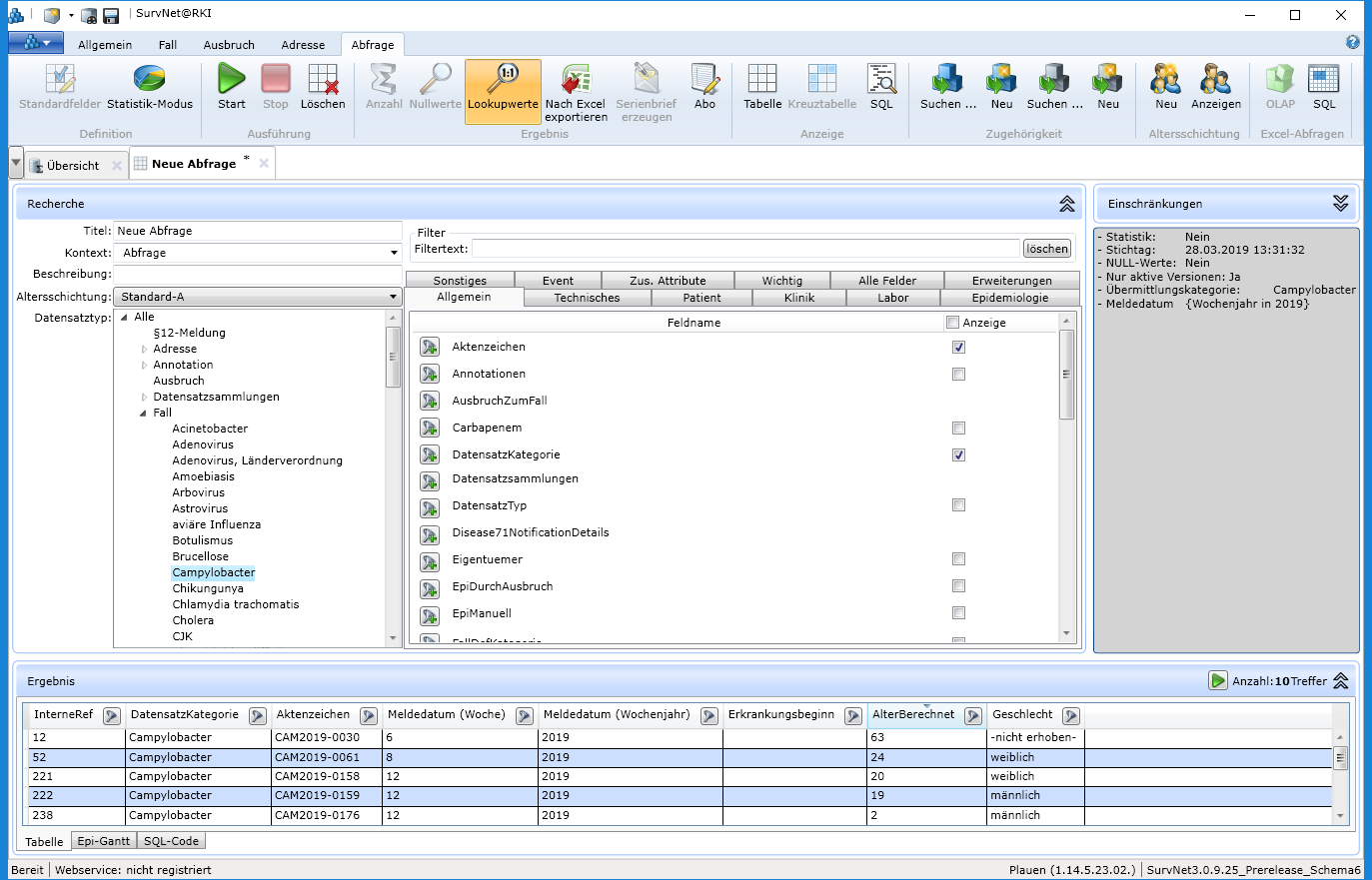This screenshot has width=1372, height=880.
Task: Toggle the Lookupwerte button
Action: pyautogui.click(x=503, y=90)
